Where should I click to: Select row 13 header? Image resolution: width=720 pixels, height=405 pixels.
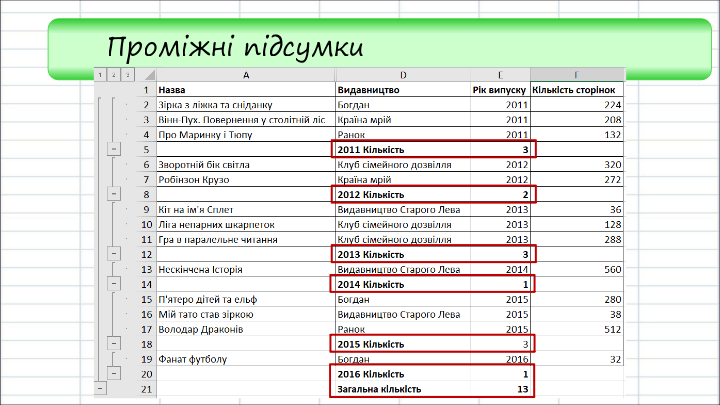pyautogui.click(x=145, y=269)
